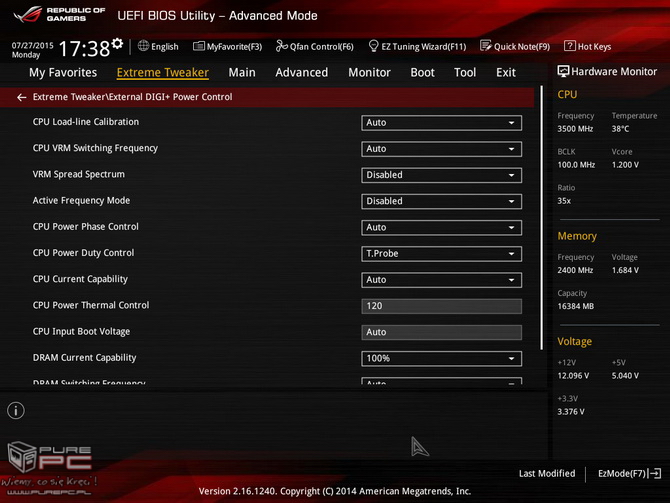Click the +12V 12.096 V reading
Viewport: 670px width, 503px height.
tap(573, 376)
